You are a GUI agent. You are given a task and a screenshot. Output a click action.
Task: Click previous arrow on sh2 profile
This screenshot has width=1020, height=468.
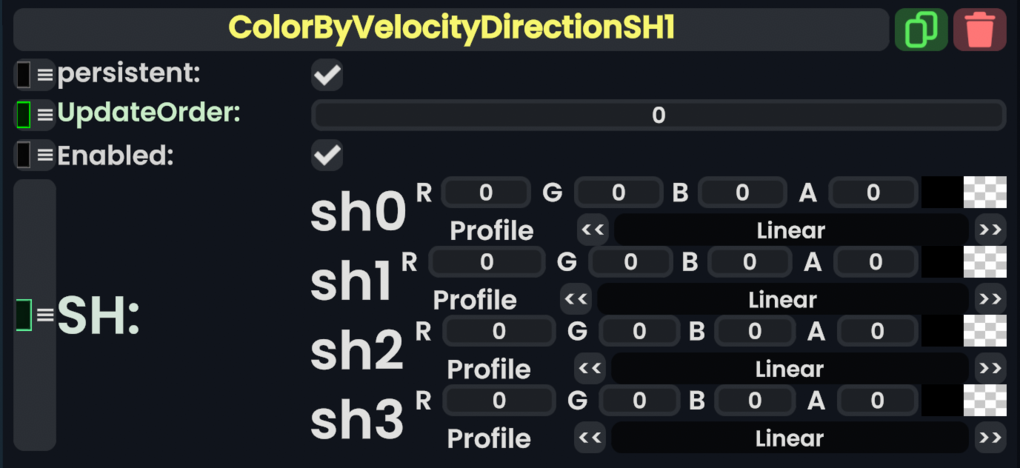pos(590,369)
